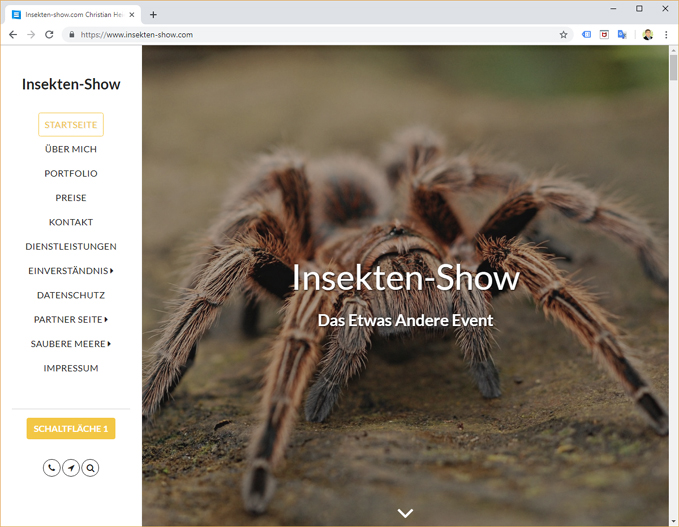The width and height of the screenshot is (679, 527).
Task: Minimize the Chrome window
Action: tap(613, 9)
